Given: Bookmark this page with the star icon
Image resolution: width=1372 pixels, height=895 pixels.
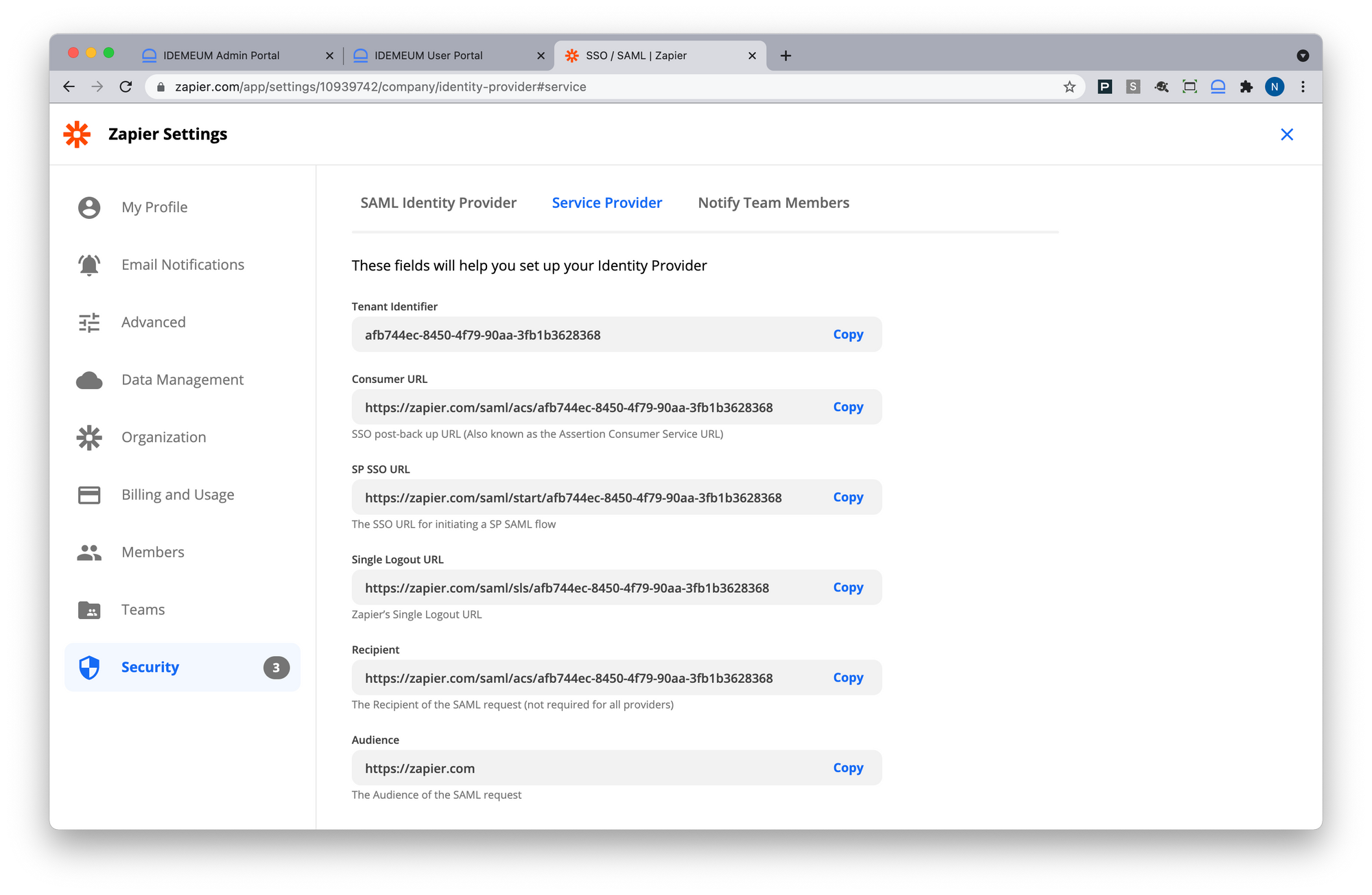Looking at the screenshot, I should pos(1069,86).
